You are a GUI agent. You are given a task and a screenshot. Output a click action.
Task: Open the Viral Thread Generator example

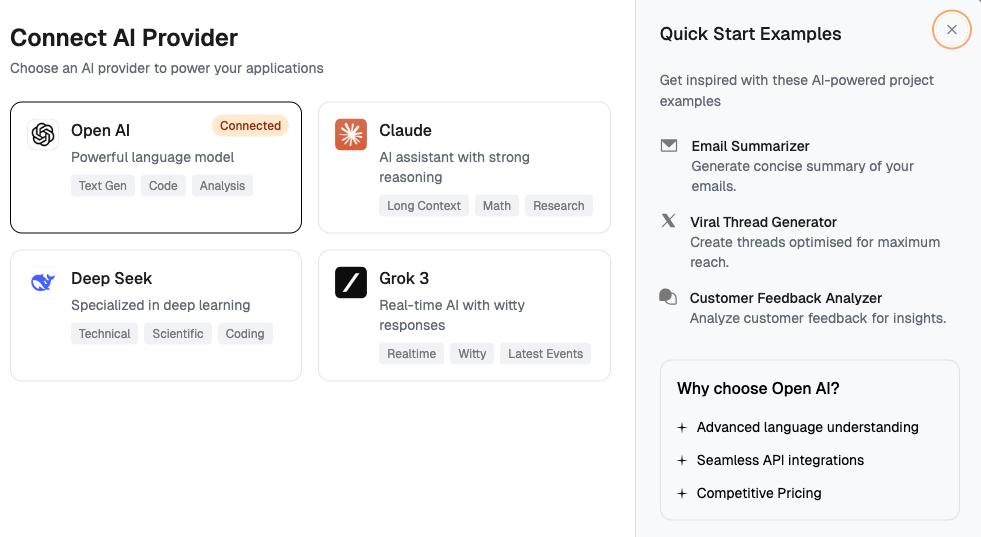pos(763,222)
